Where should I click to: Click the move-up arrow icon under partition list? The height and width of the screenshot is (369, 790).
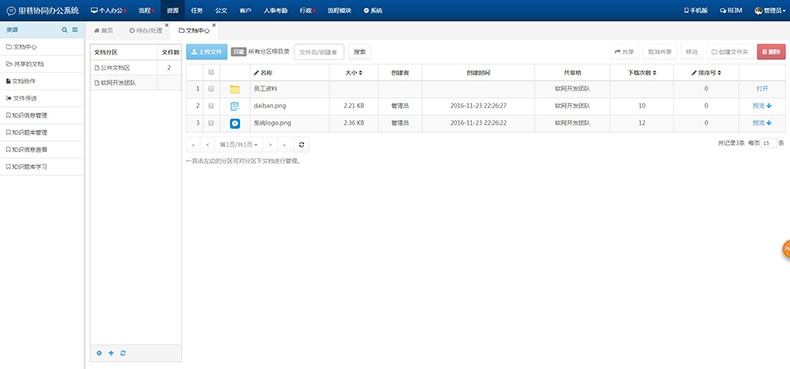tap(111, 353)
